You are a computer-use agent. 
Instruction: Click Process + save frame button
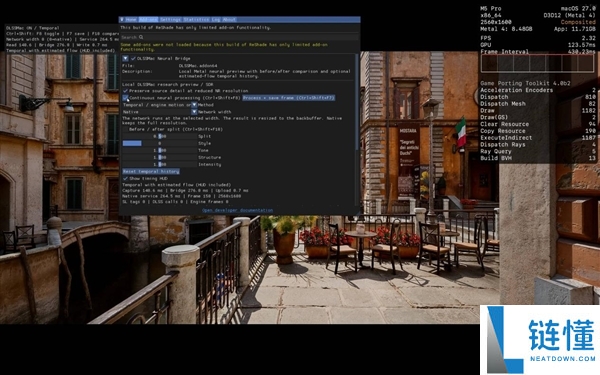coord(289,98)
